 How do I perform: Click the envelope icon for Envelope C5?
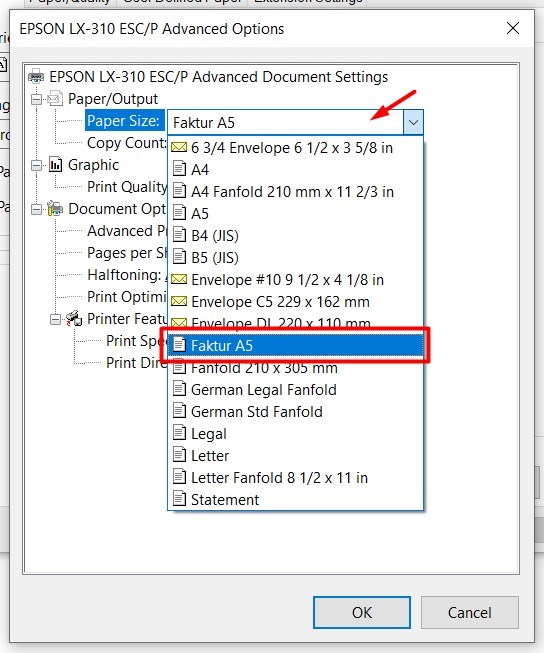coord(179,301)
